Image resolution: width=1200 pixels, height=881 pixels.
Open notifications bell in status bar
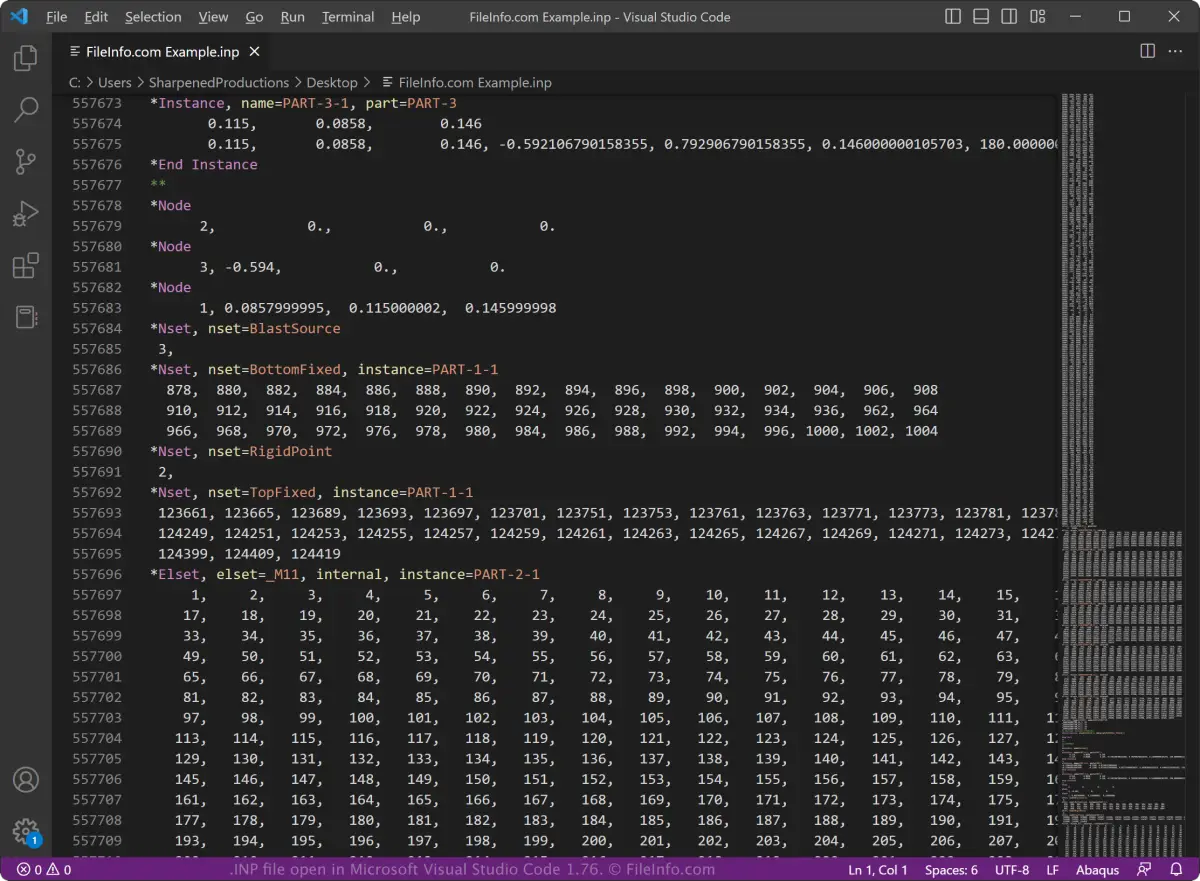coord(1176,870)
